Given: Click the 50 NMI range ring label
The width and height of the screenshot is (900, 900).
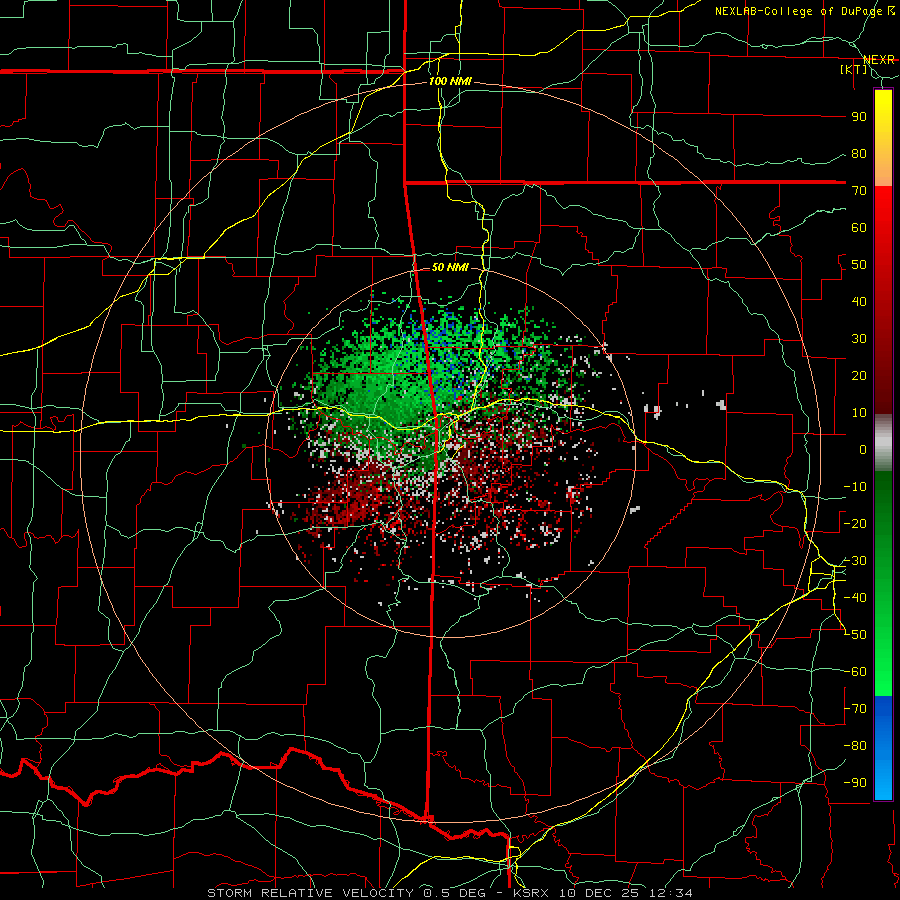Looking at the screenshot, I should [x=450, y=267].
